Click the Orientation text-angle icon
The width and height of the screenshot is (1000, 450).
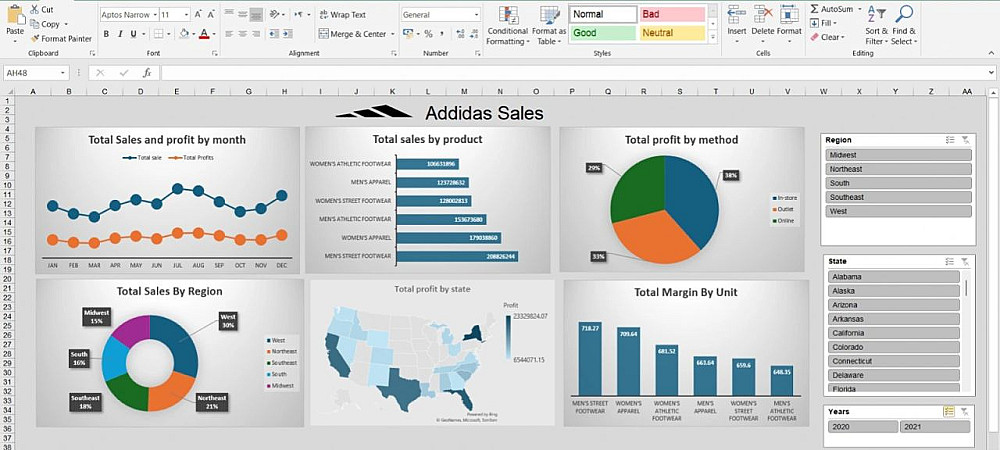pyautogui.click(x=275, y=14)
